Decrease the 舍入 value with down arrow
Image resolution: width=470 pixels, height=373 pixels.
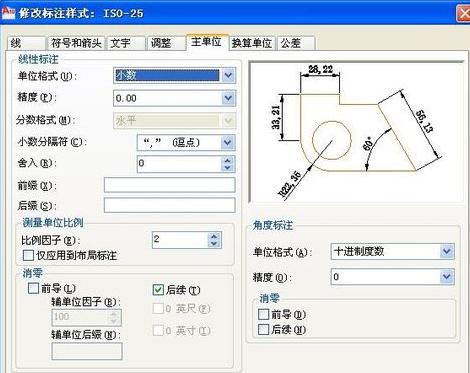point(228,168)
